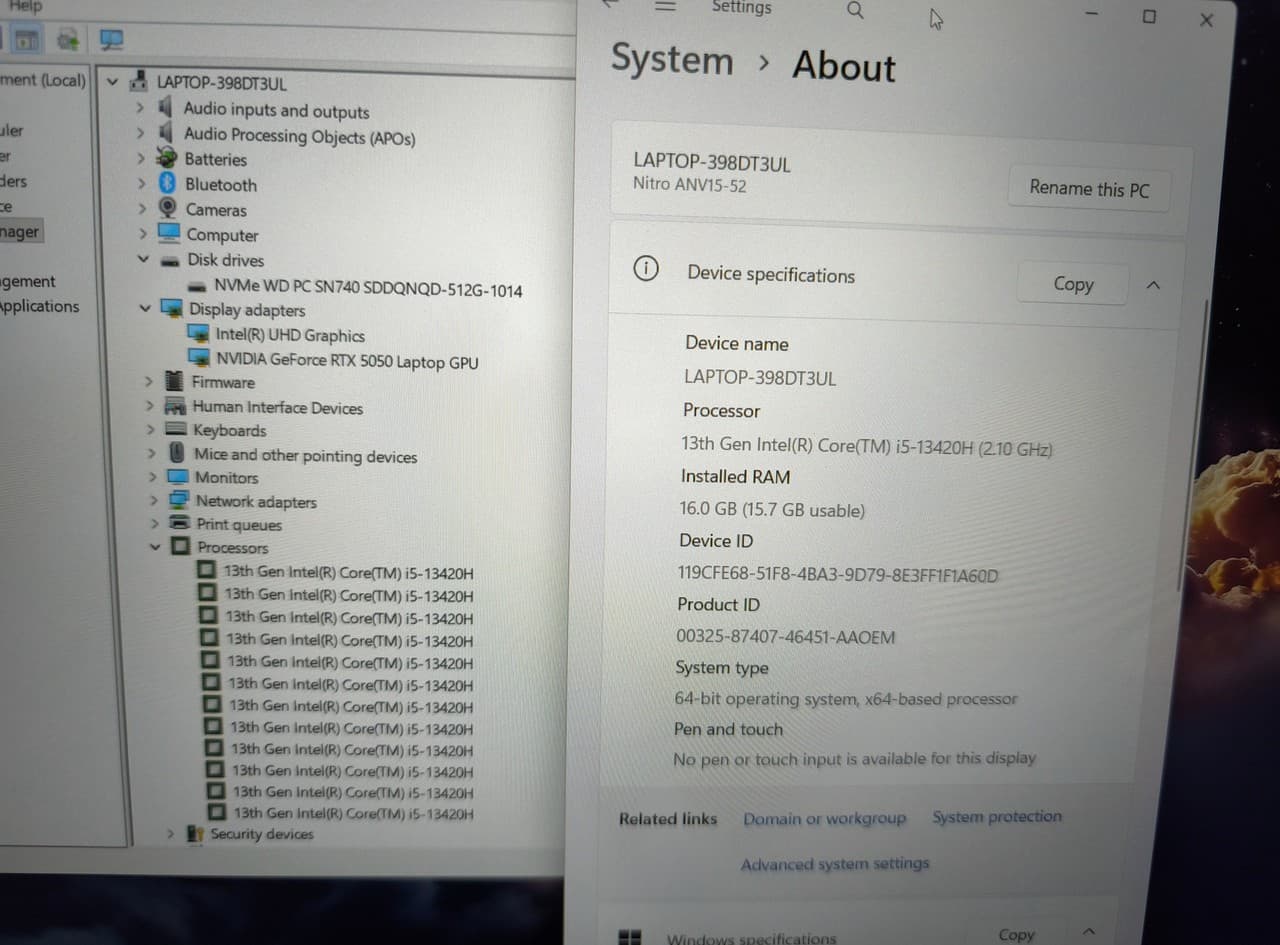This screenshot has height=945, width=1280.
Task: Click the Mice and other pointing devices icon
Action: coord(177,453)
